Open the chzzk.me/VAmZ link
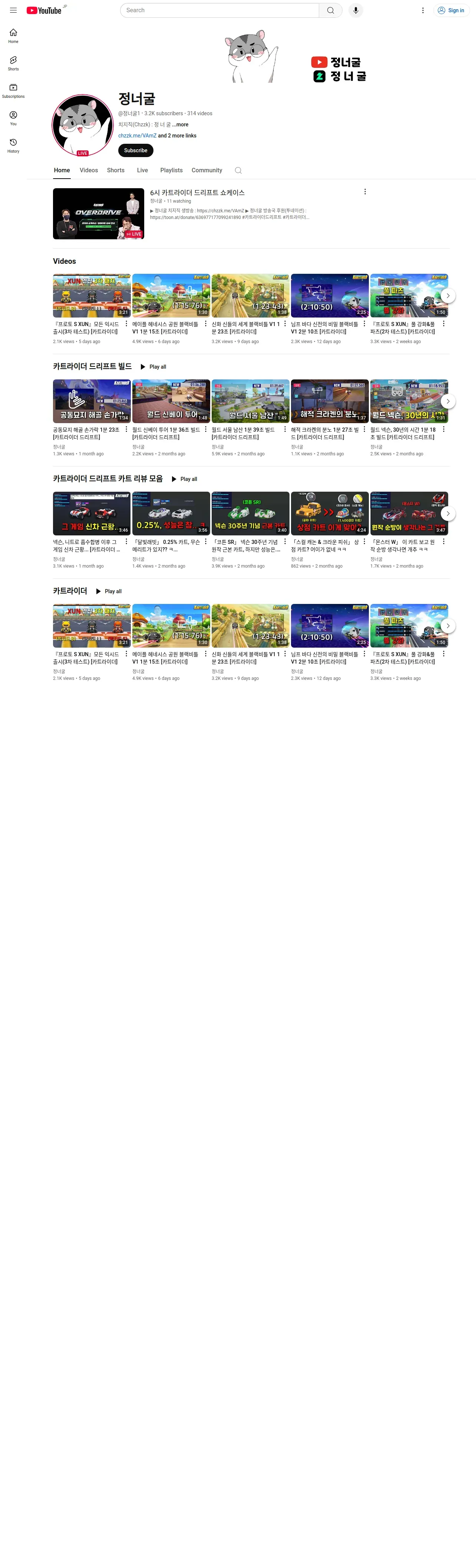The height and width of the screenshot is (1568, 476). (138, 136)
